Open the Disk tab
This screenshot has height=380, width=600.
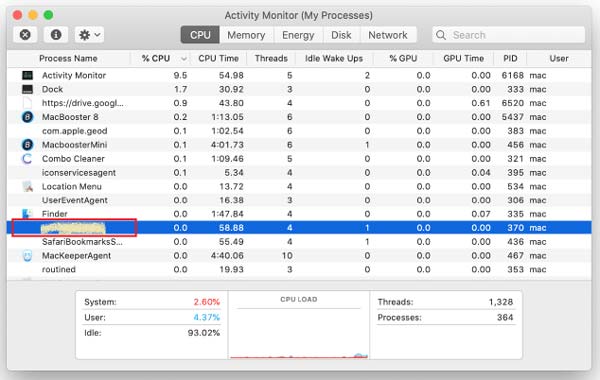point(341,35)
